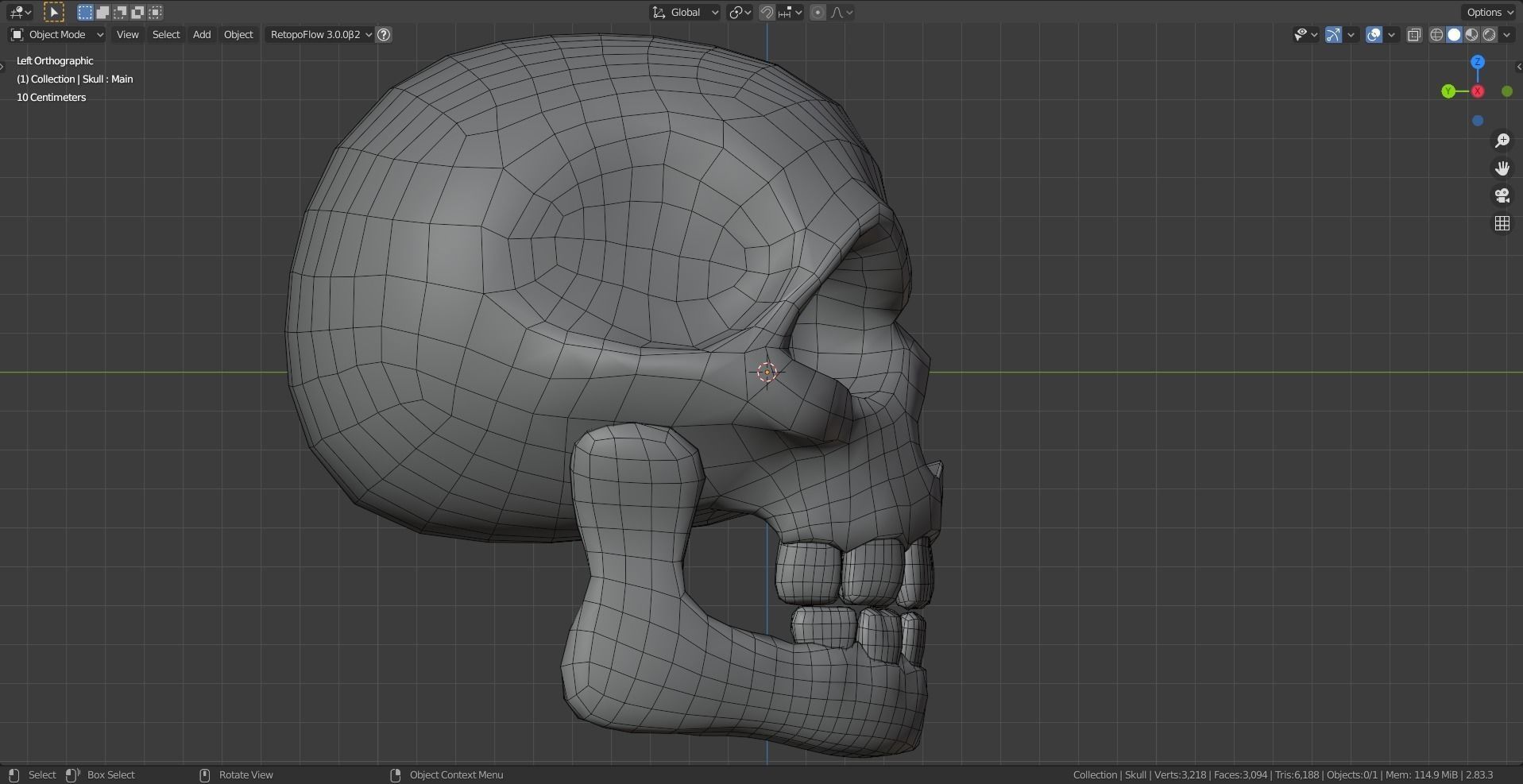The image size is (1523, 784).
Task: Click the 'Box Select' status bar hint
Action: pyautogui.click(x=110, y=774)
